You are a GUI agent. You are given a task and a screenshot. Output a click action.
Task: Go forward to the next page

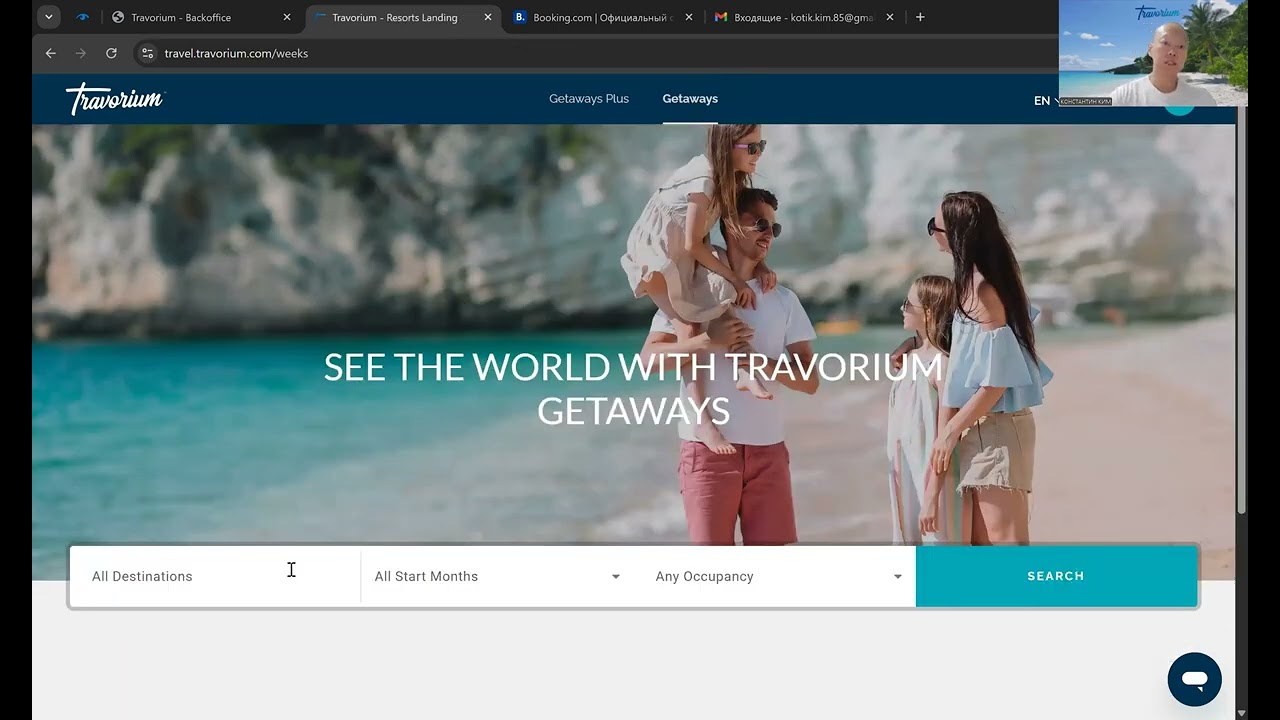click(x=81, y=53)
